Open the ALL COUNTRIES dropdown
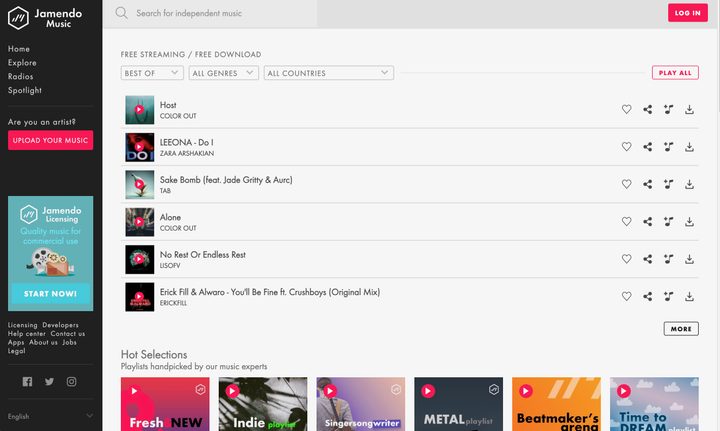The image size is (720, 431). [329, 73]
